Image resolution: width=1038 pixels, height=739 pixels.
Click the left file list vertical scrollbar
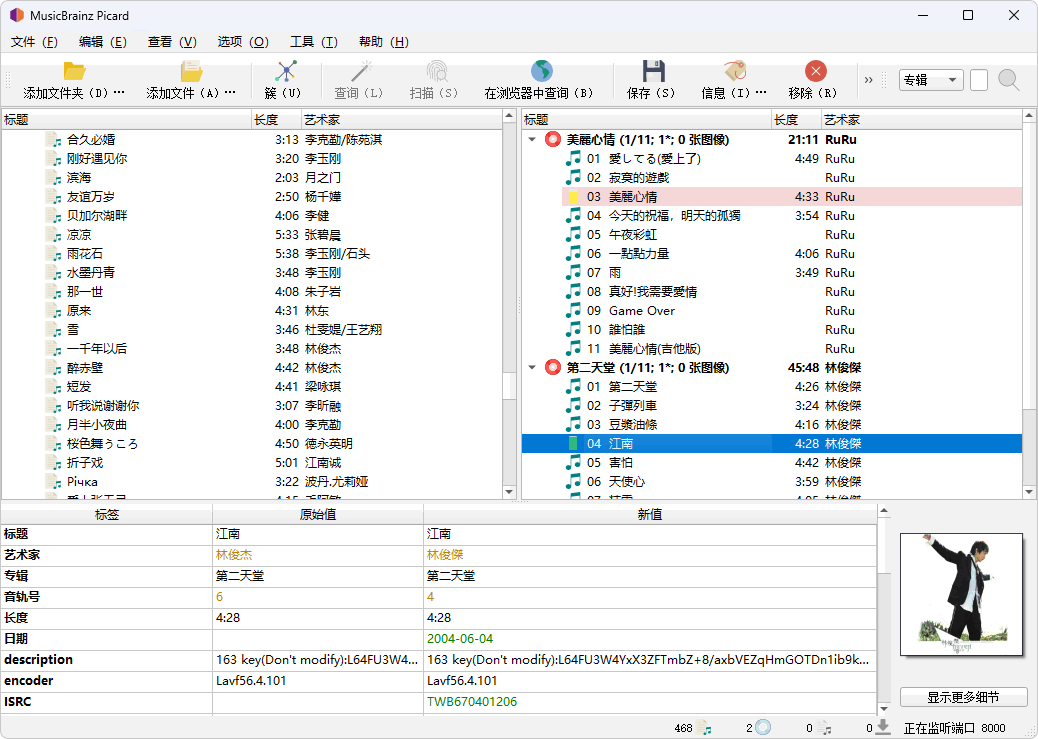click(x=509, y=305)
